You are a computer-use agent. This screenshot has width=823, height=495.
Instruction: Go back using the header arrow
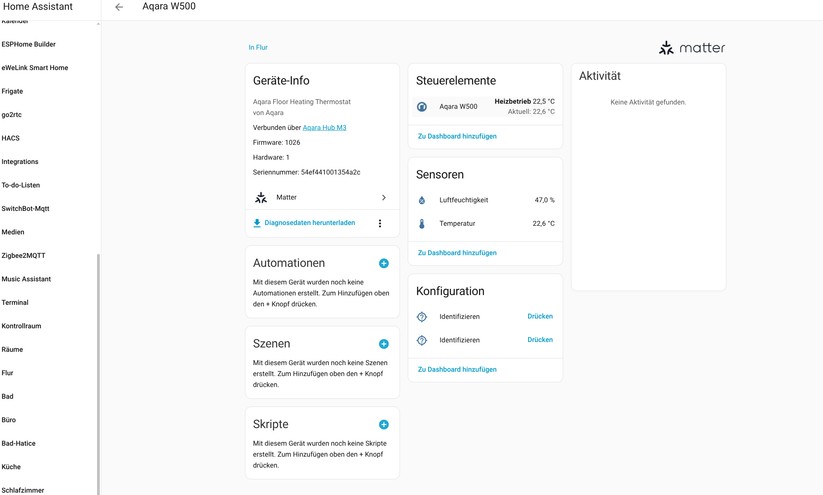coord(119,7)
